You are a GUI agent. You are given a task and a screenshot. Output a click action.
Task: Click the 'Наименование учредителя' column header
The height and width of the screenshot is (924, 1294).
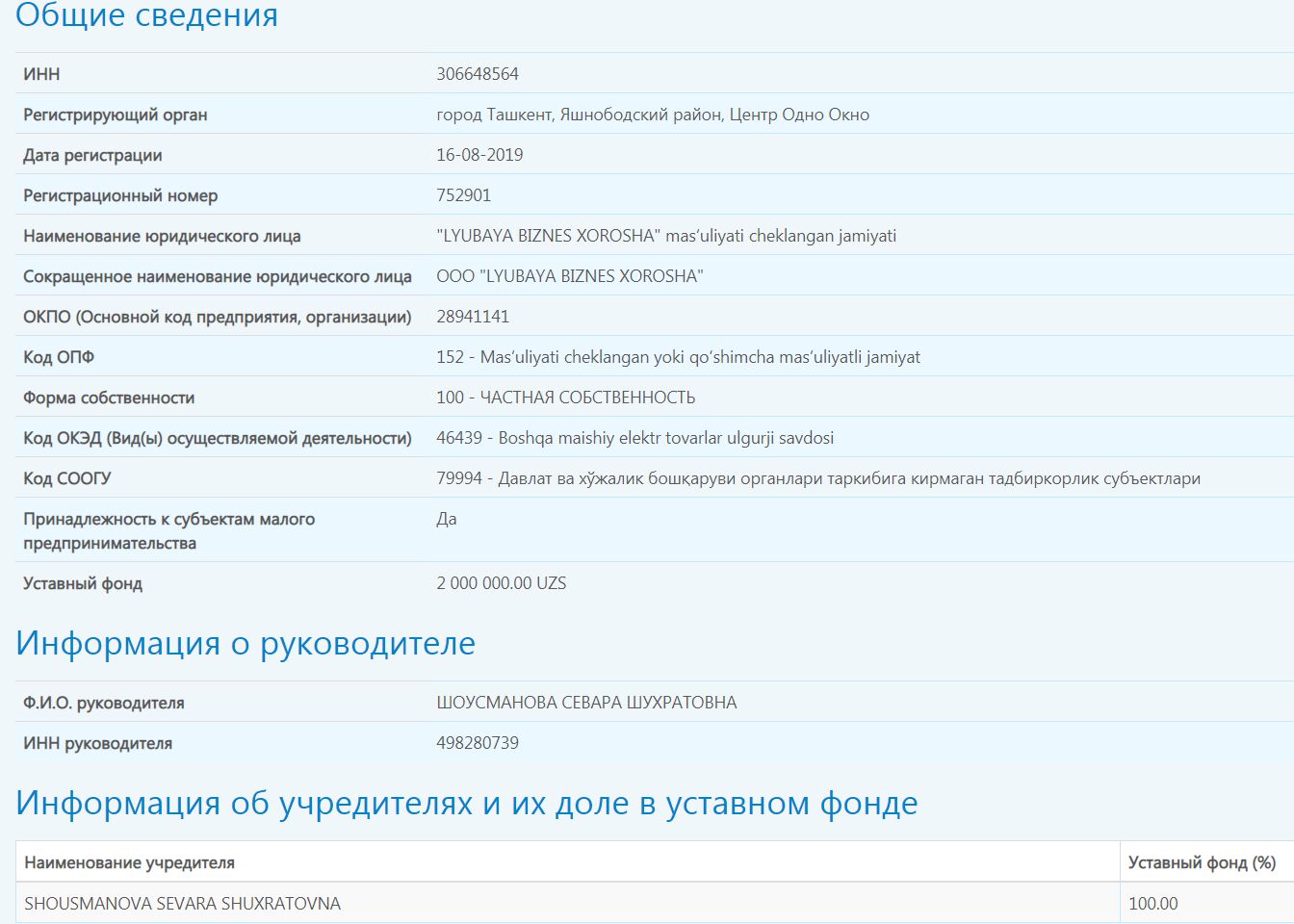[129, 862]
